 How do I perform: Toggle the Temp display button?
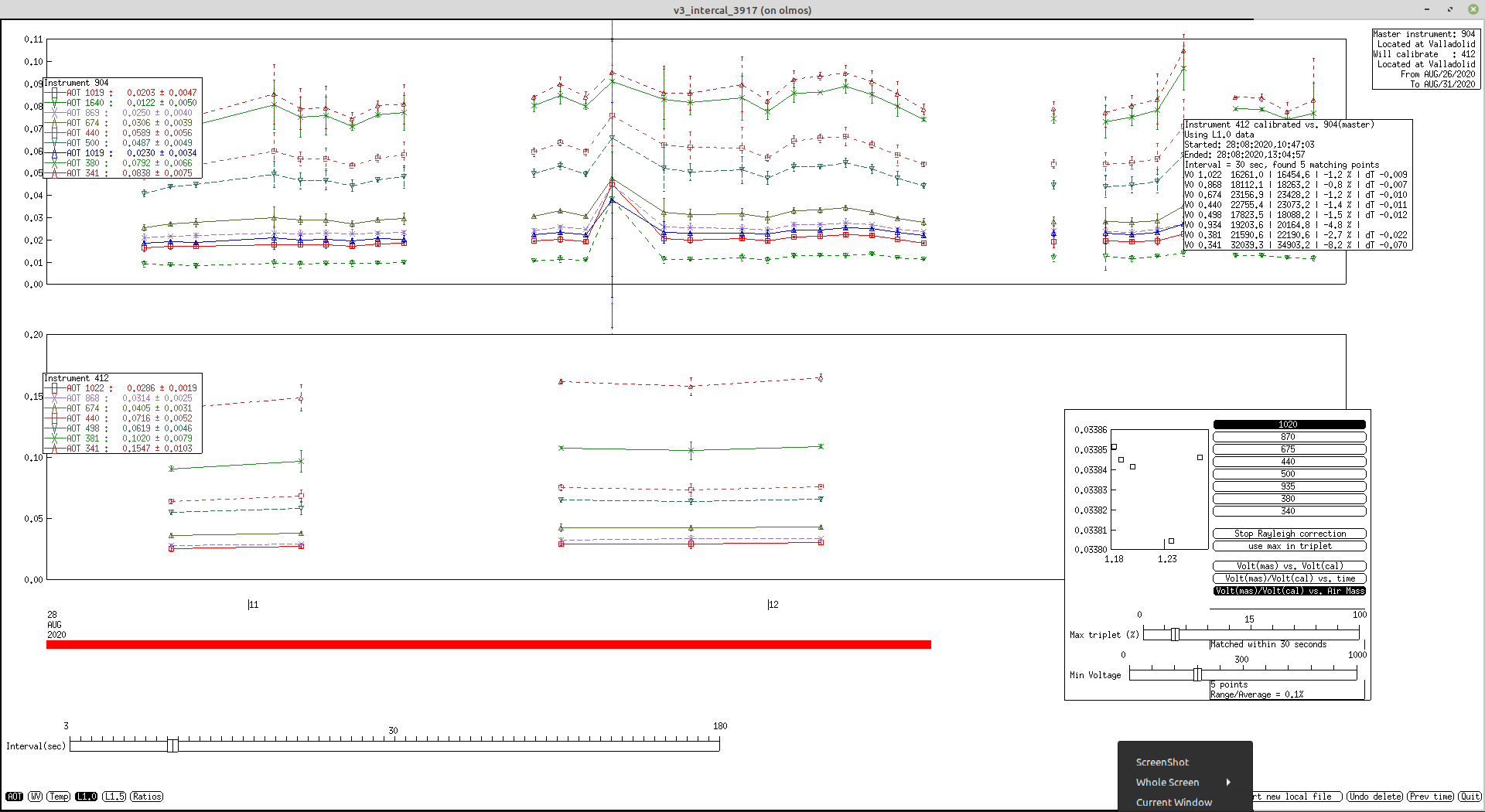(x=59, y=797)
